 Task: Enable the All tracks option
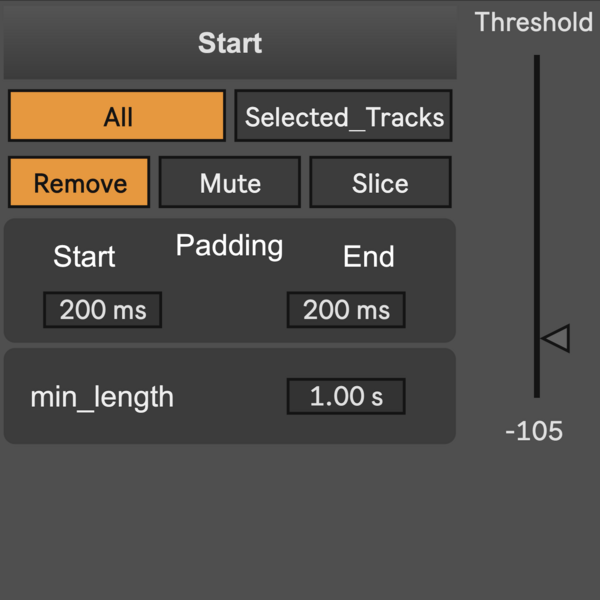[117, 117]
